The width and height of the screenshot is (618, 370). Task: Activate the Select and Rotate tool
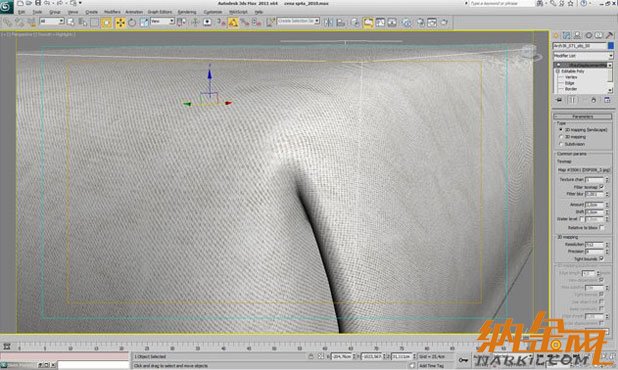[x=132, y=22]
